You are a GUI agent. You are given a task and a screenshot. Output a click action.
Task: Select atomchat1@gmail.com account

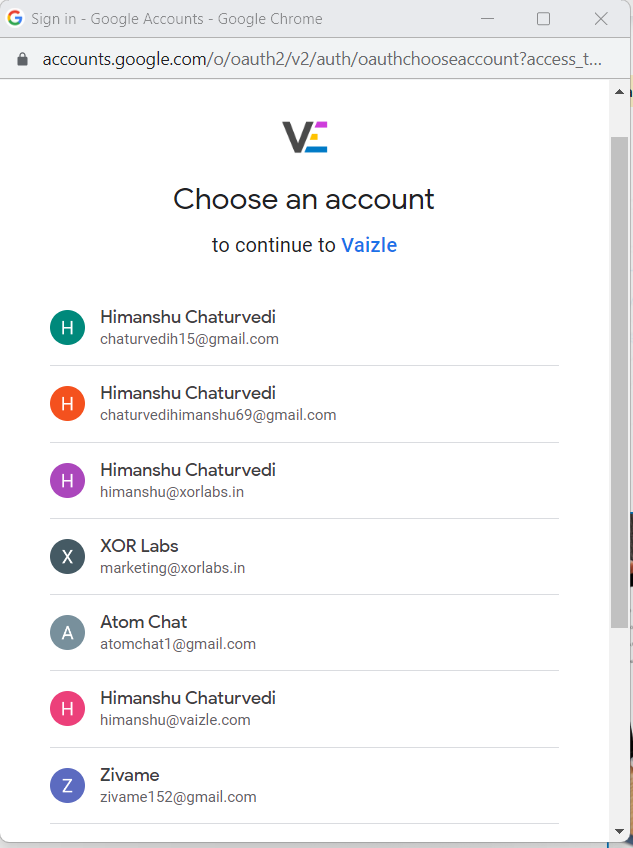click(304, 633)
